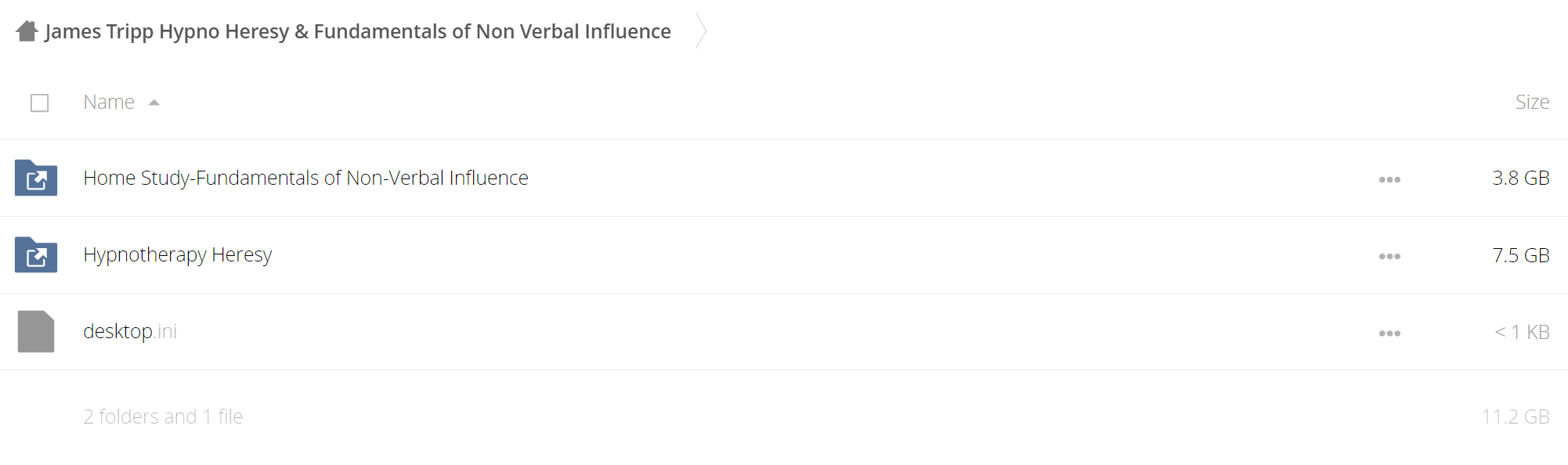Click the '2 folders and 1 file' summary

[163, 416]
